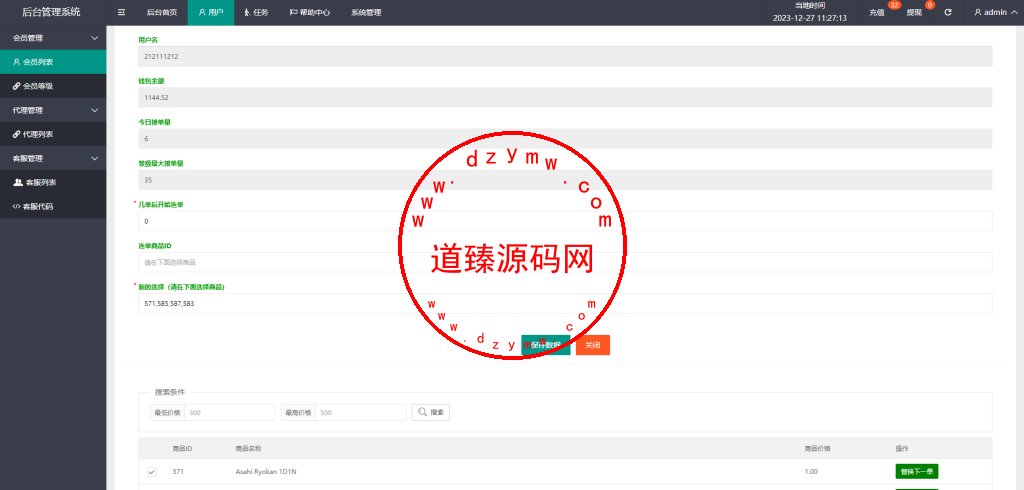Open 会员等级 in the sidebar
Screen dimensions: 1024x490
[53, 86]
